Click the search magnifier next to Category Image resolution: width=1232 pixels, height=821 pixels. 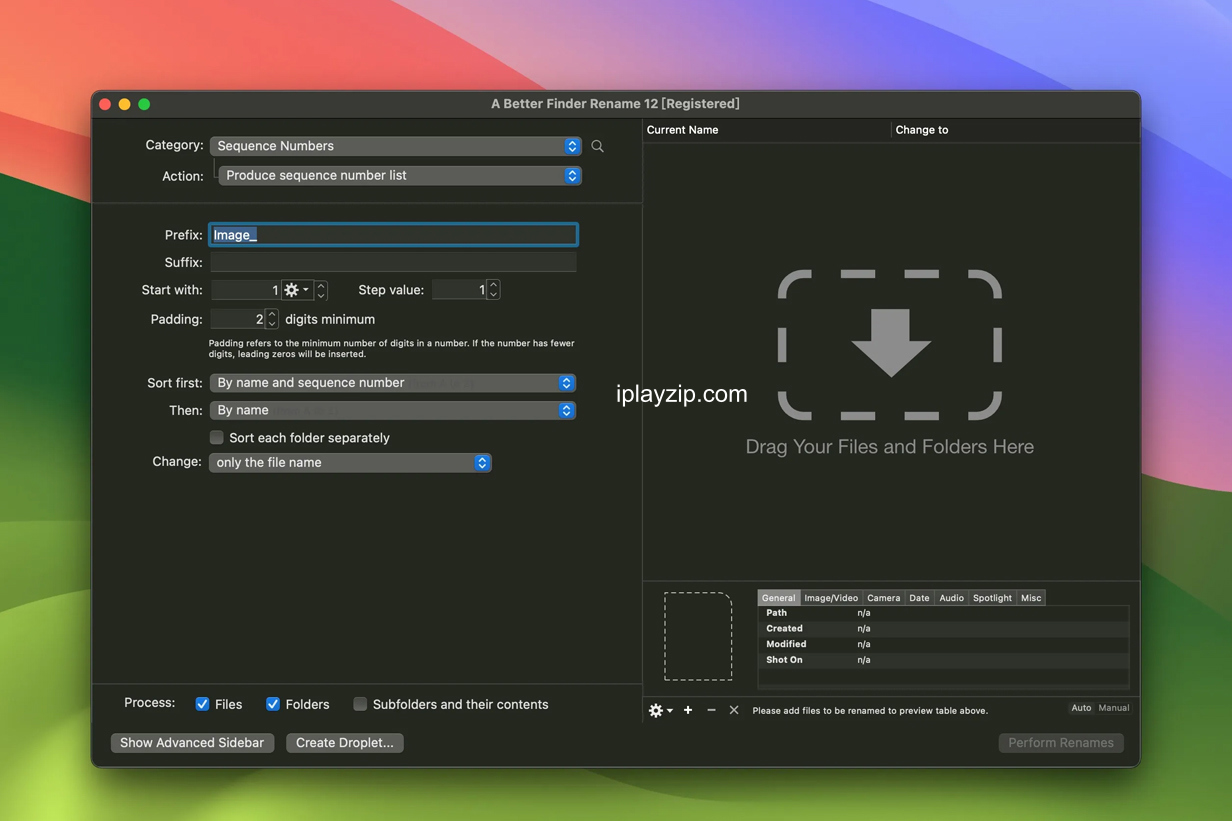597,146
